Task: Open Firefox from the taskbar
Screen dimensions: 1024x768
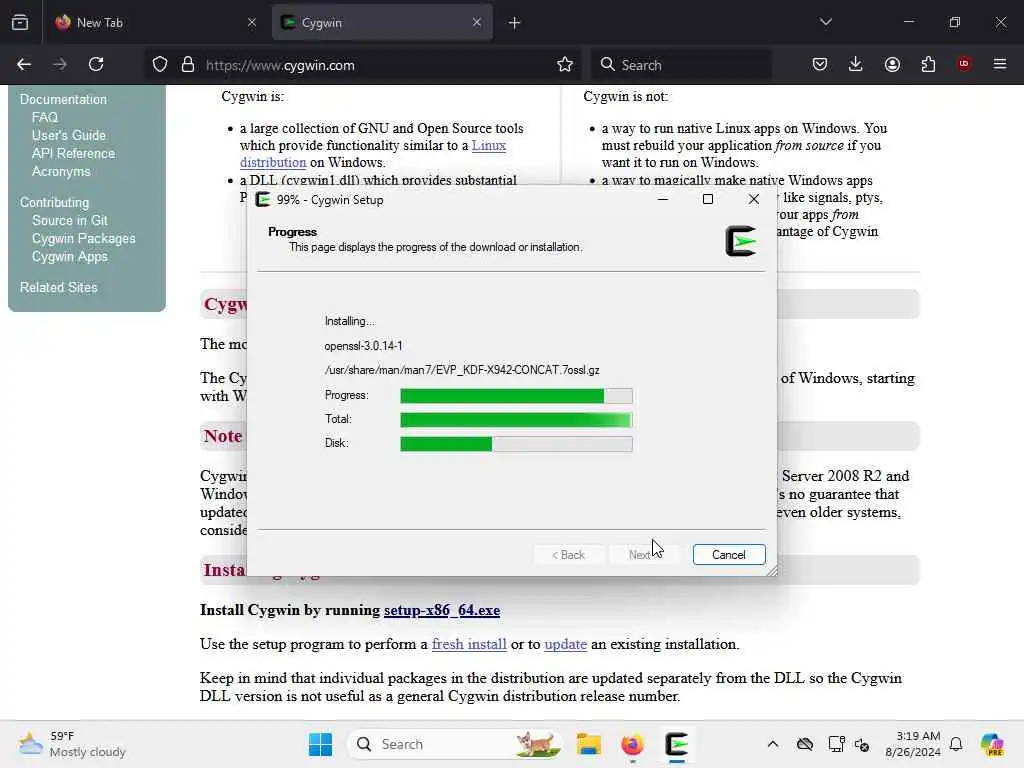Action: tap(632, 744)
